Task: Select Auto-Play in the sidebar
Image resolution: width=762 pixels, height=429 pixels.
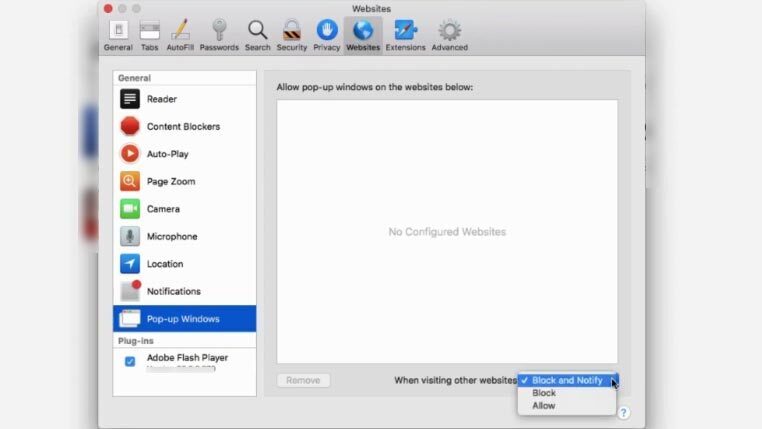Action: click(167, 154)
